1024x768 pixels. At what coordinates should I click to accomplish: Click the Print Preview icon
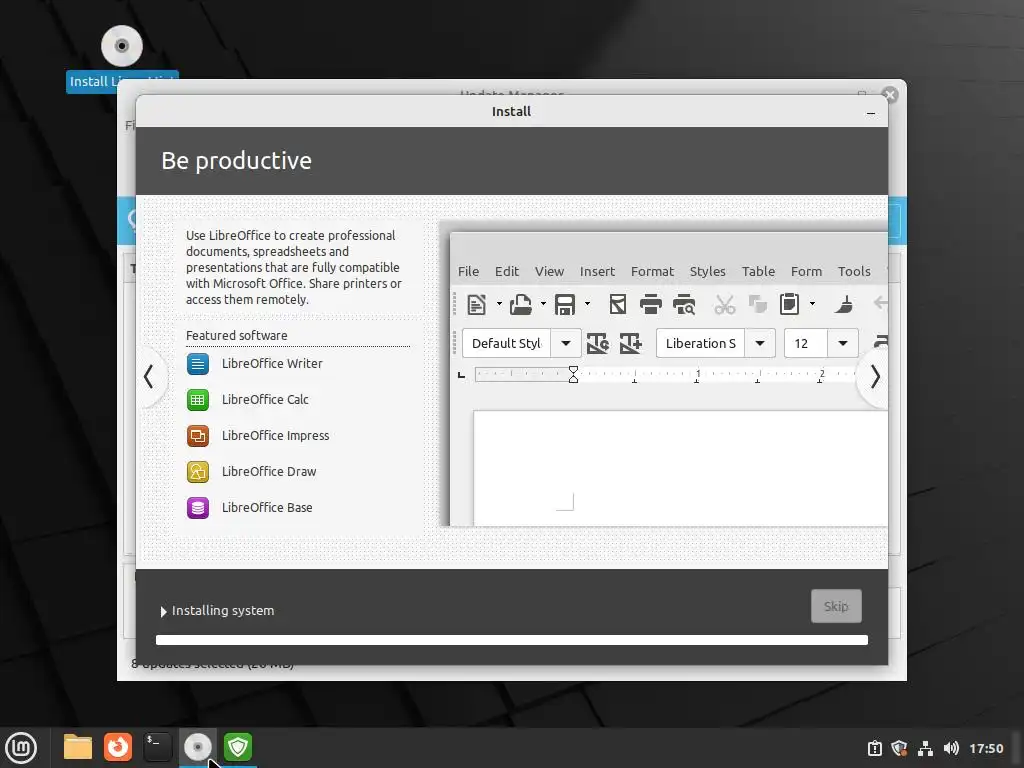coord(684,304)
